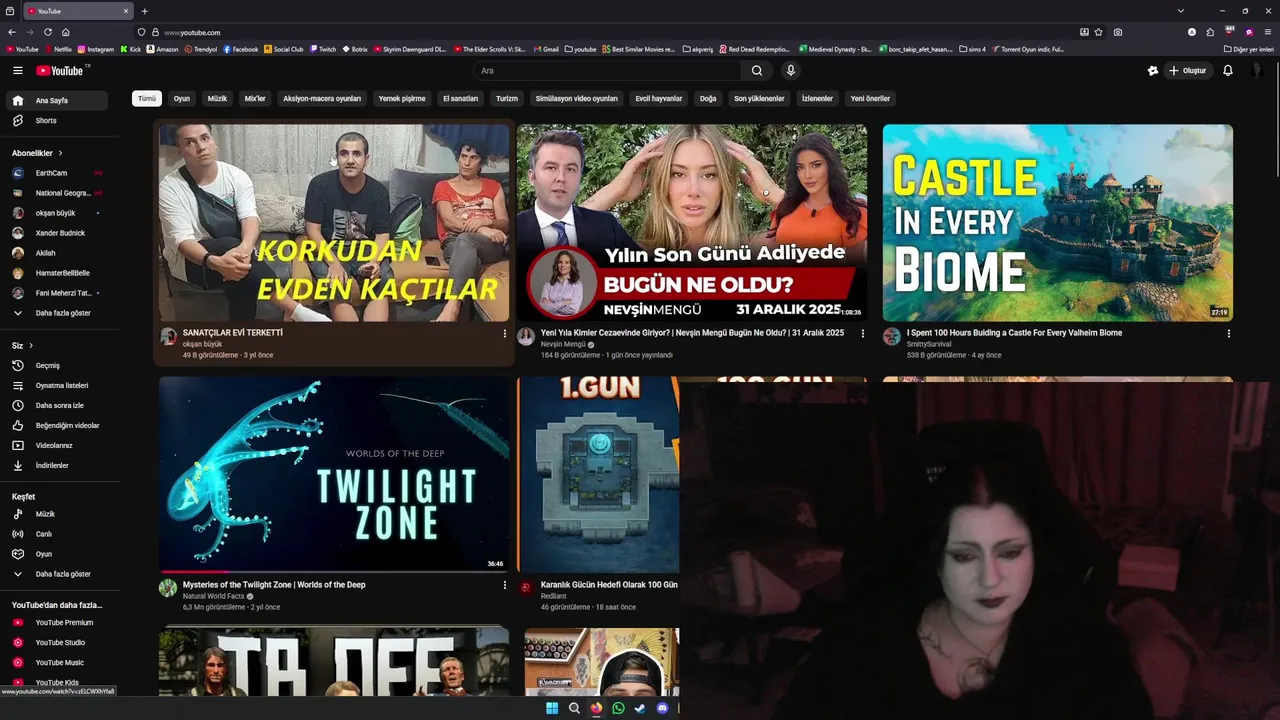Viewport: 1280px width, 720px height.
Task: Open Beğendiğim videolar in the sidebar
Action: tap(56, 425)
